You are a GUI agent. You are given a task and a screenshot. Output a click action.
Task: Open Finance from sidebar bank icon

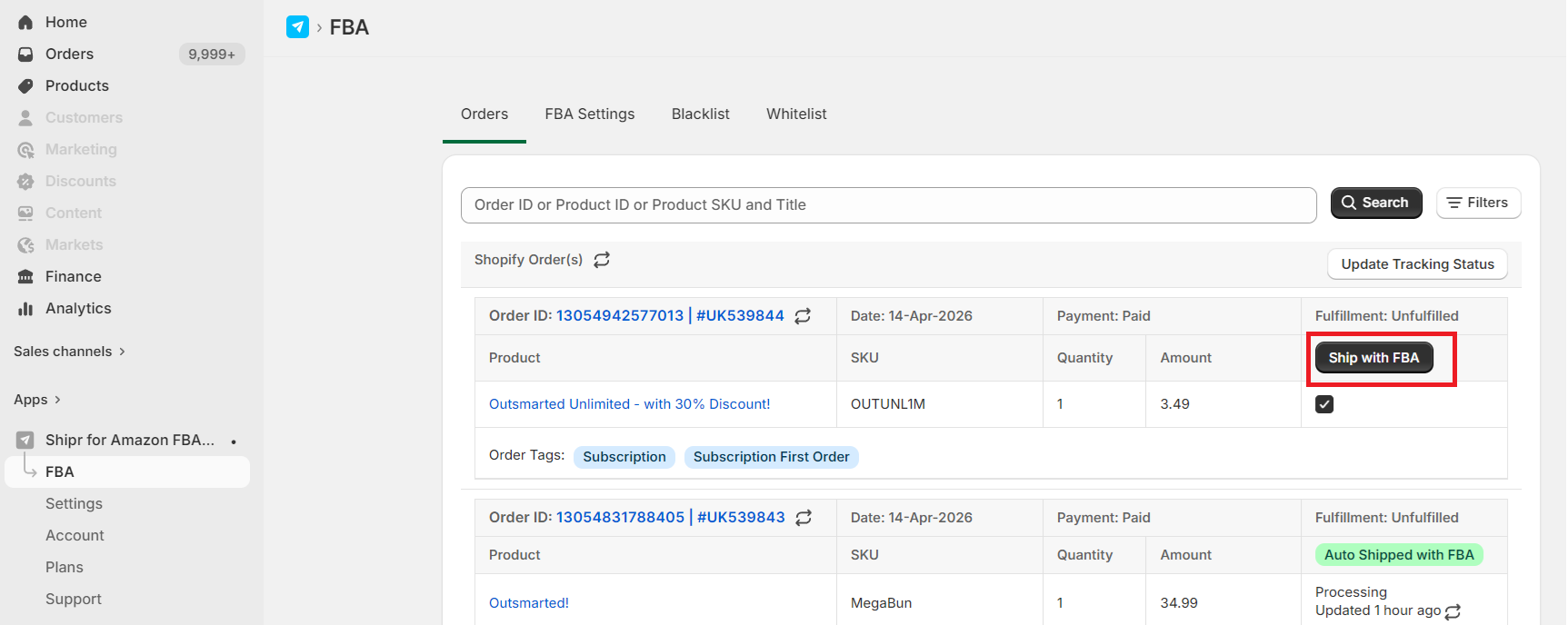click(25, 276)
